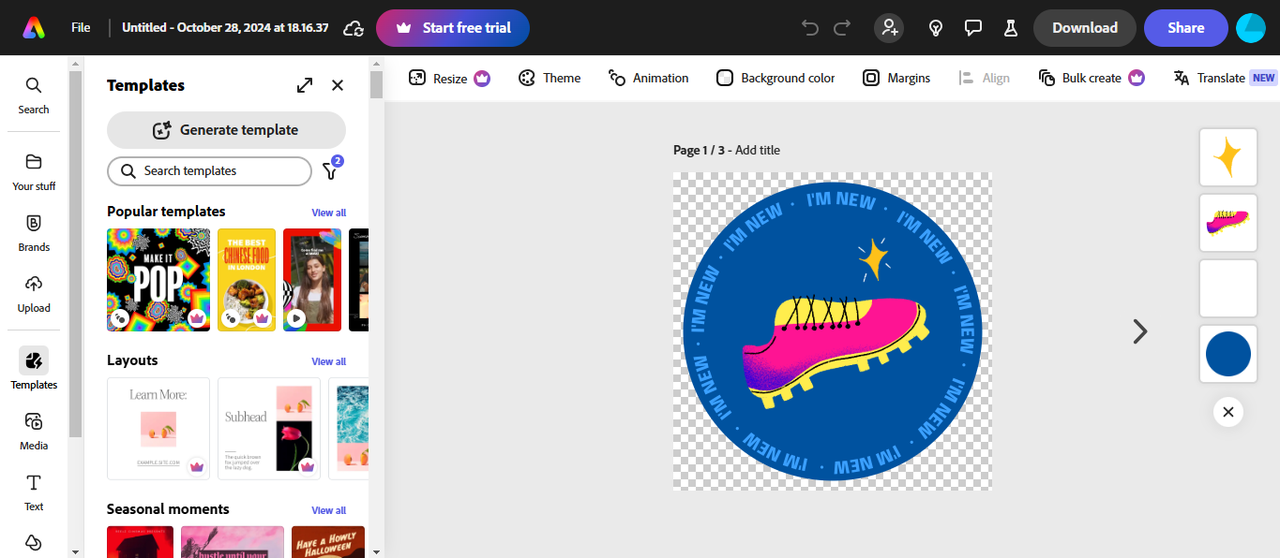Screen dimensions: 1280x558
Task: Click the Adobe Express home logo
Action: [x=34, y=28]
